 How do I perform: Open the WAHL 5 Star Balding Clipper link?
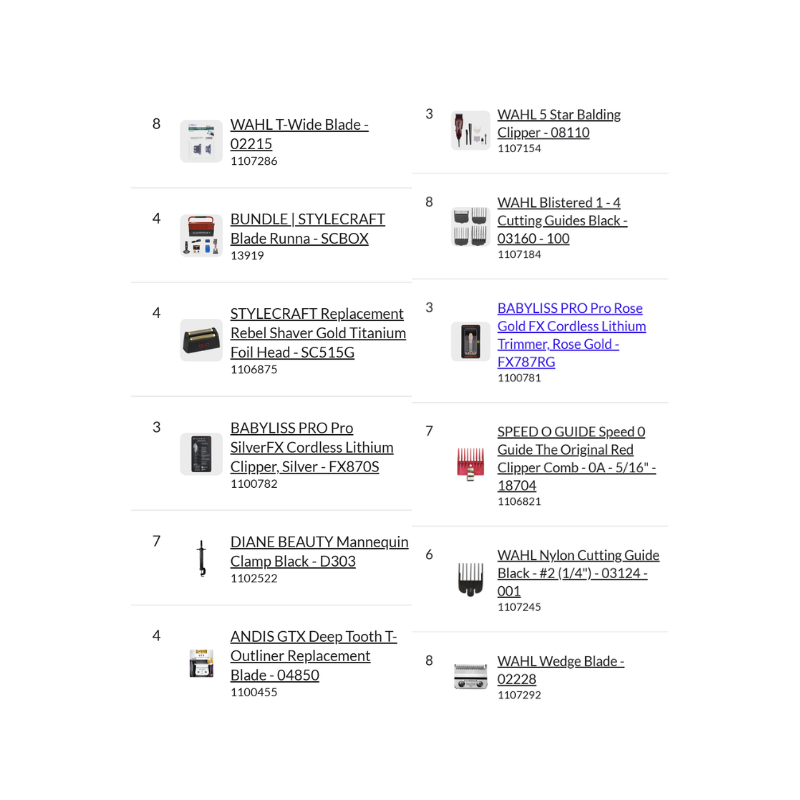(x=558, y=123)
